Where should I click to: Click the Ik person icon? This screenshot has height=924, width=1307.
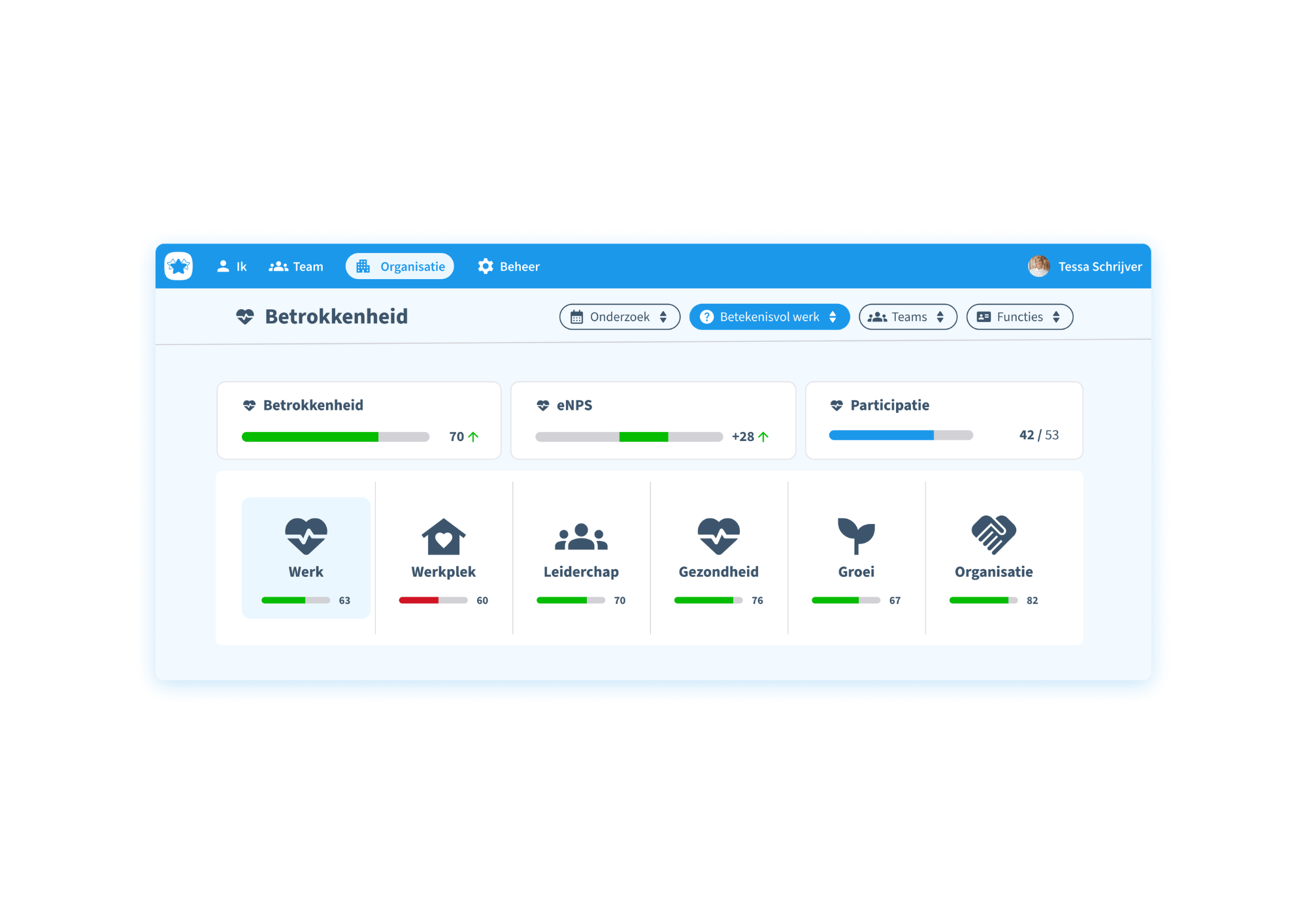[x=223, y=266]
